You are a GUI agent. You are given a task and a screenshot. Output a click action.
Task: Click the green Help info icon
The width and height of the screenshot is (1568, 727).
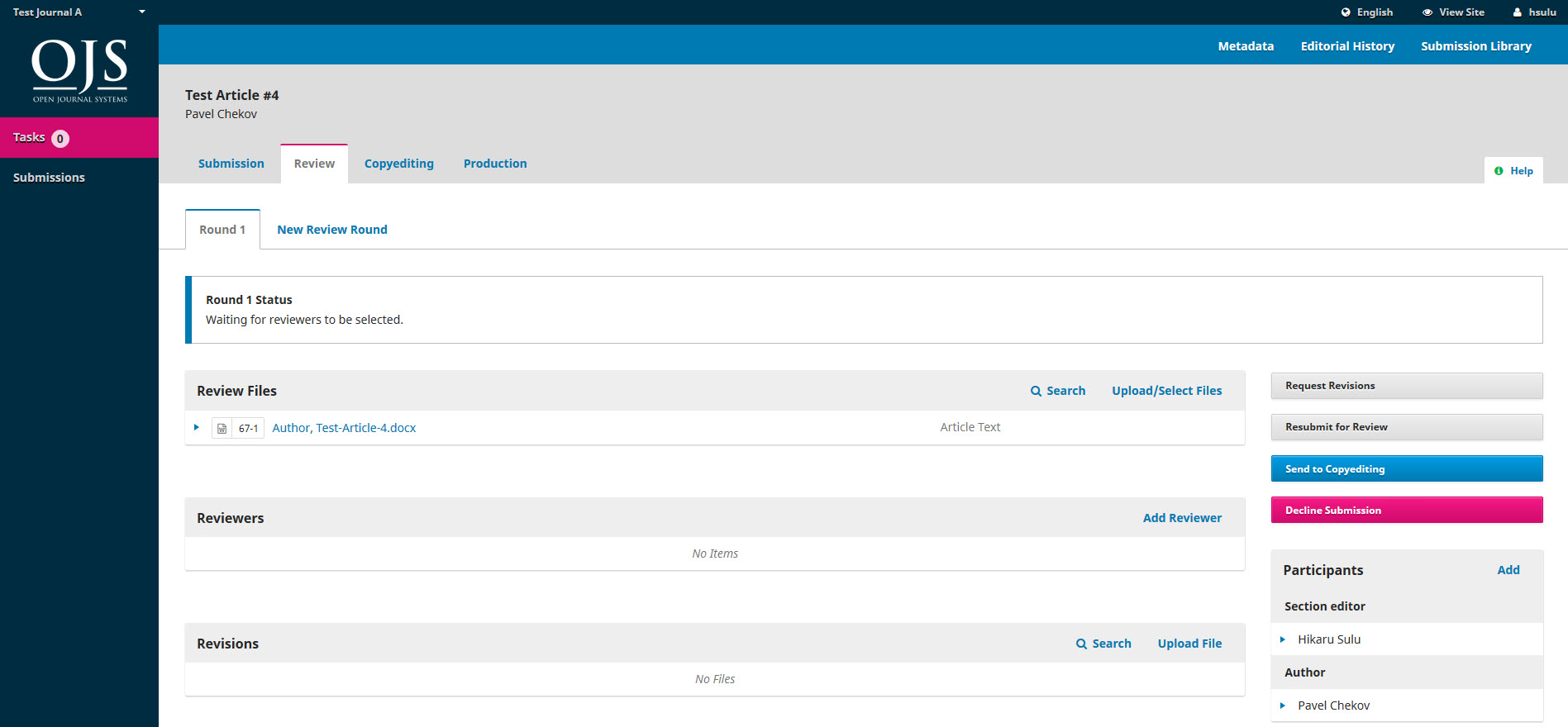tap(1499, 171)
